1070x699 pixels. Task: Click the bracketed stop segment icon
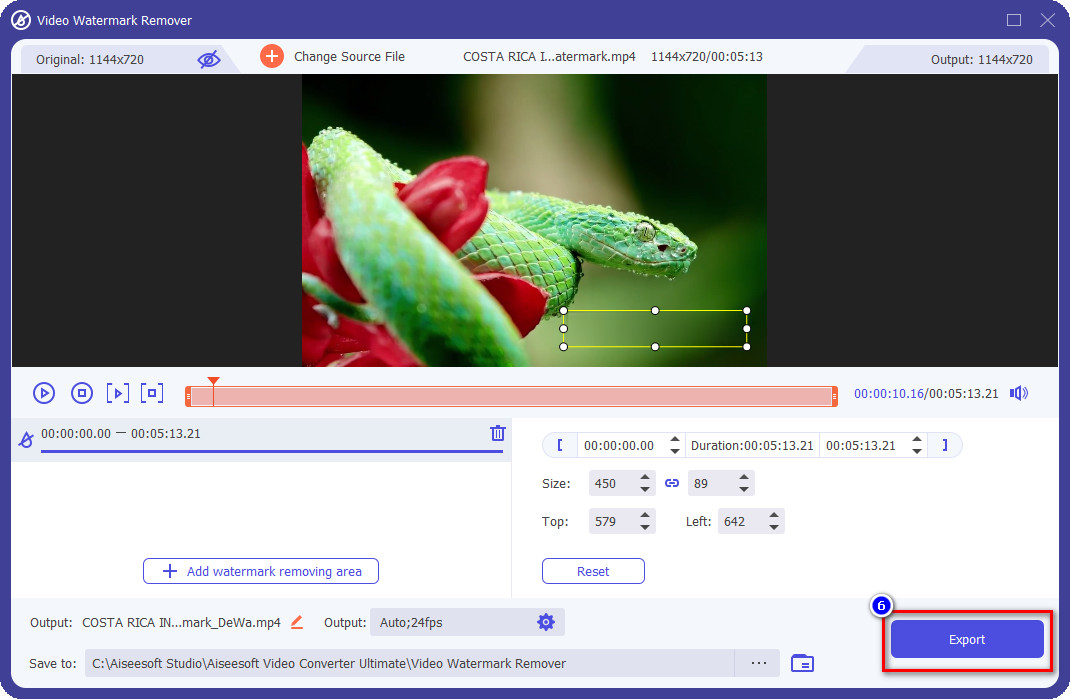(152, 393)
